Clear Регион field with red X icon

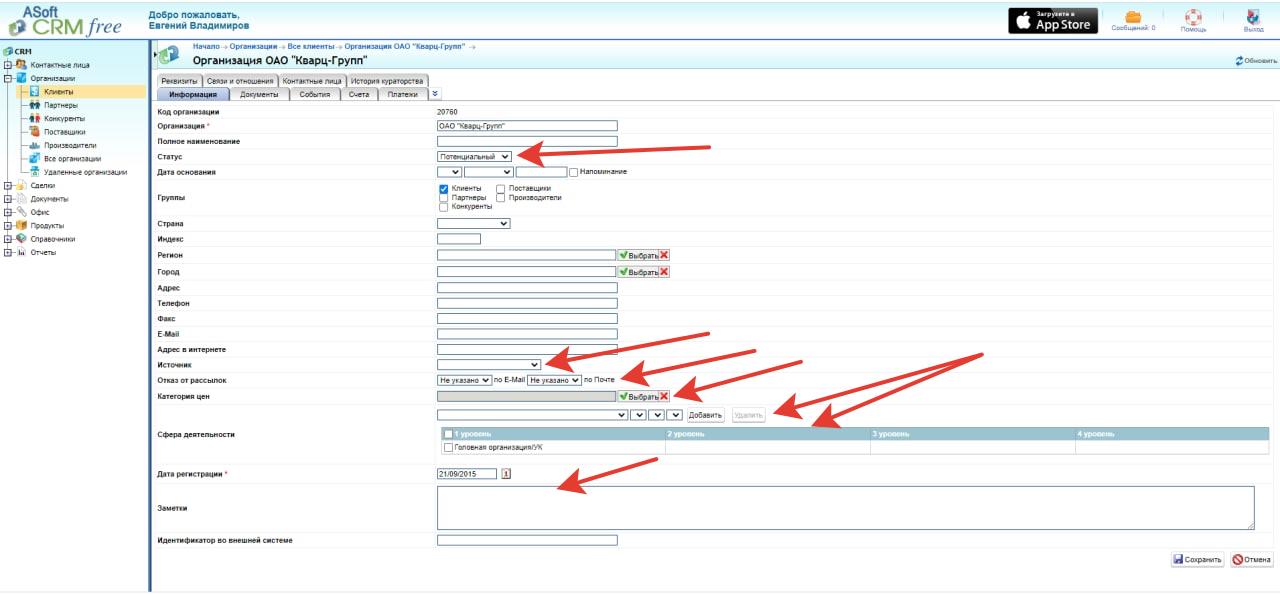[664, 256]
